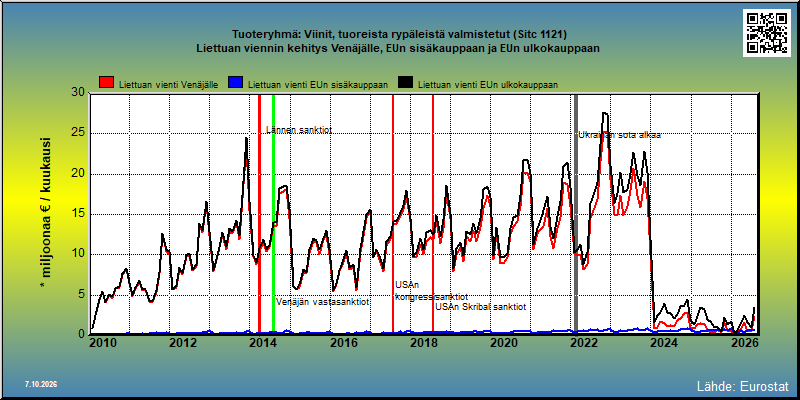Click the red marker line near 2017
This screenshot has height=400, width=800.
coord(393,214)
